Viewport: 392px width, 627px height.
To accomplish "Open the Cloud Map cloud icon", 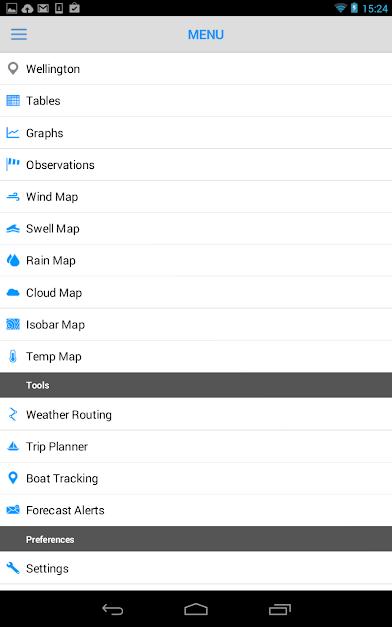I will [x=13, y=293].
